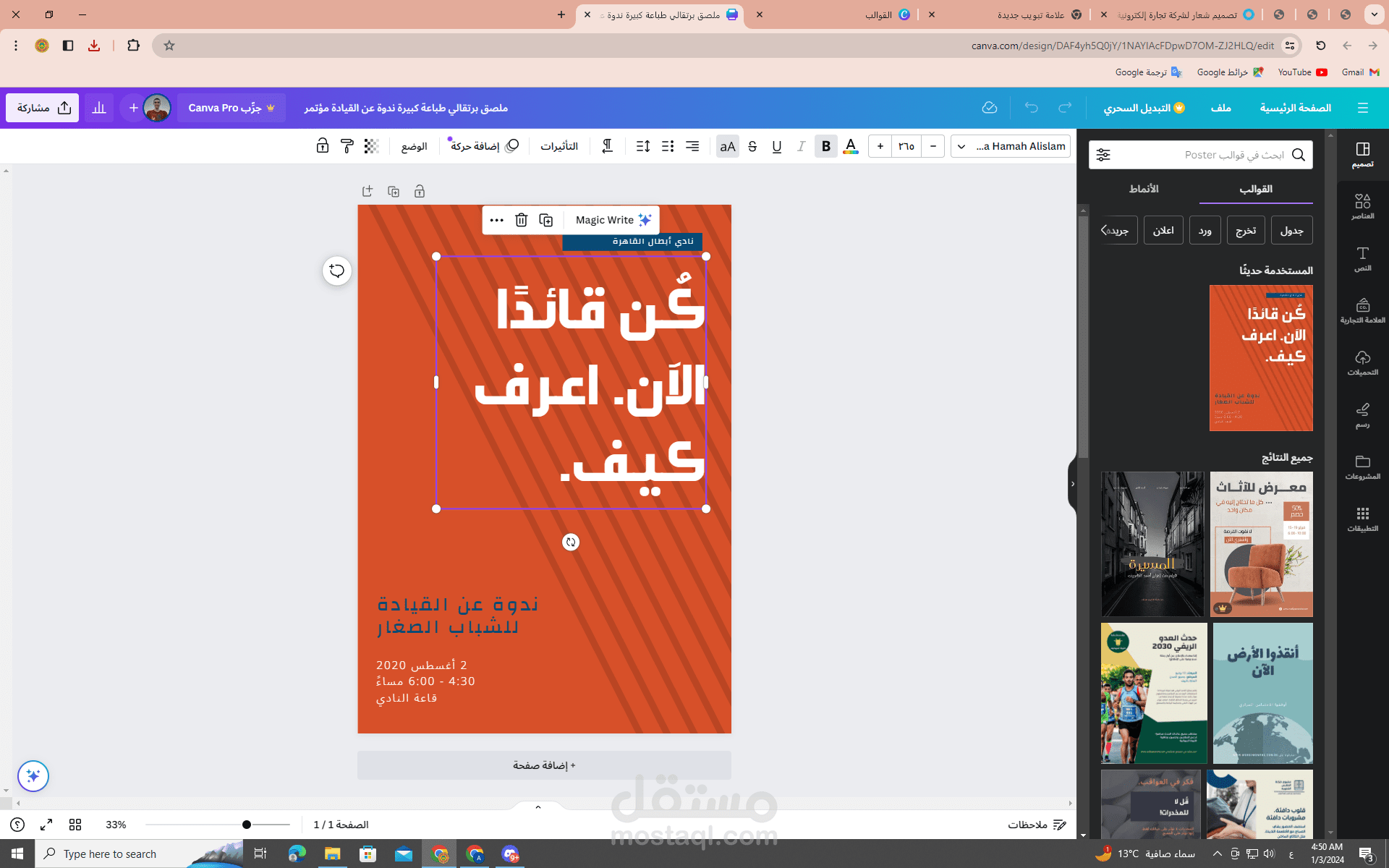Switch to the Styles (الأنماط) tab
Viewport: 1389px width, 868px height.
[1144, 189]
